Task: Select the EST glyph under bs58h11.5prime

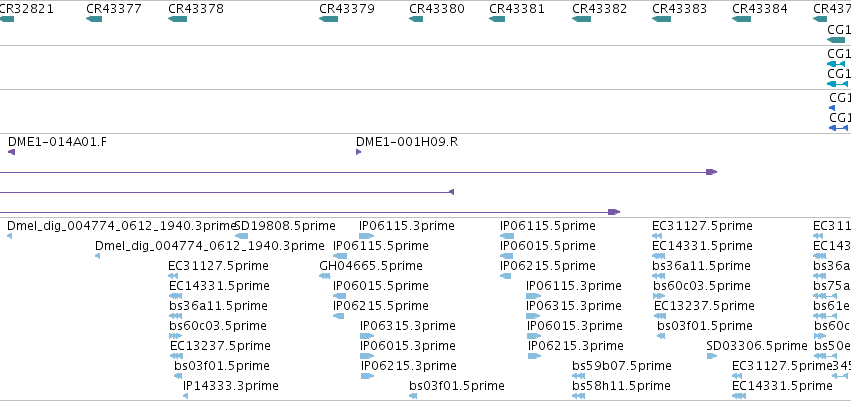Action: pos(579,396)
